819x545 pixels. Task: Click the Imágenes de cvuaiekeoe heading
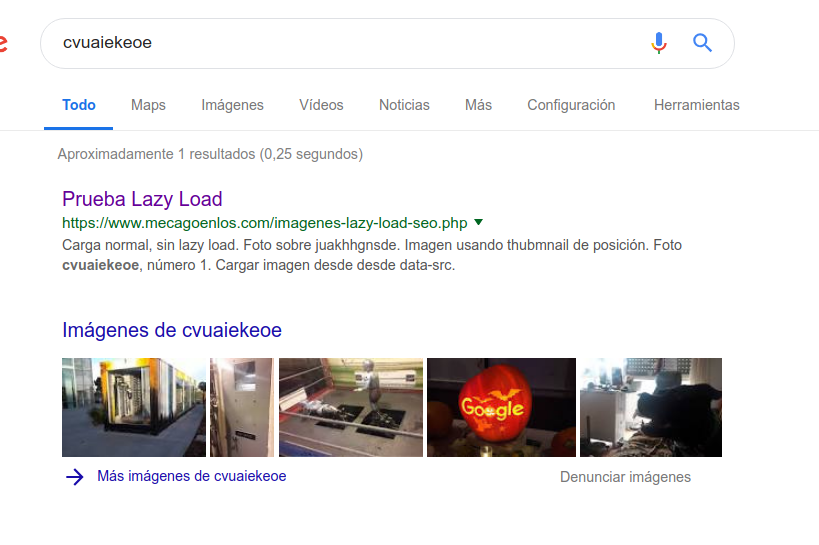(x=172, y=330)
